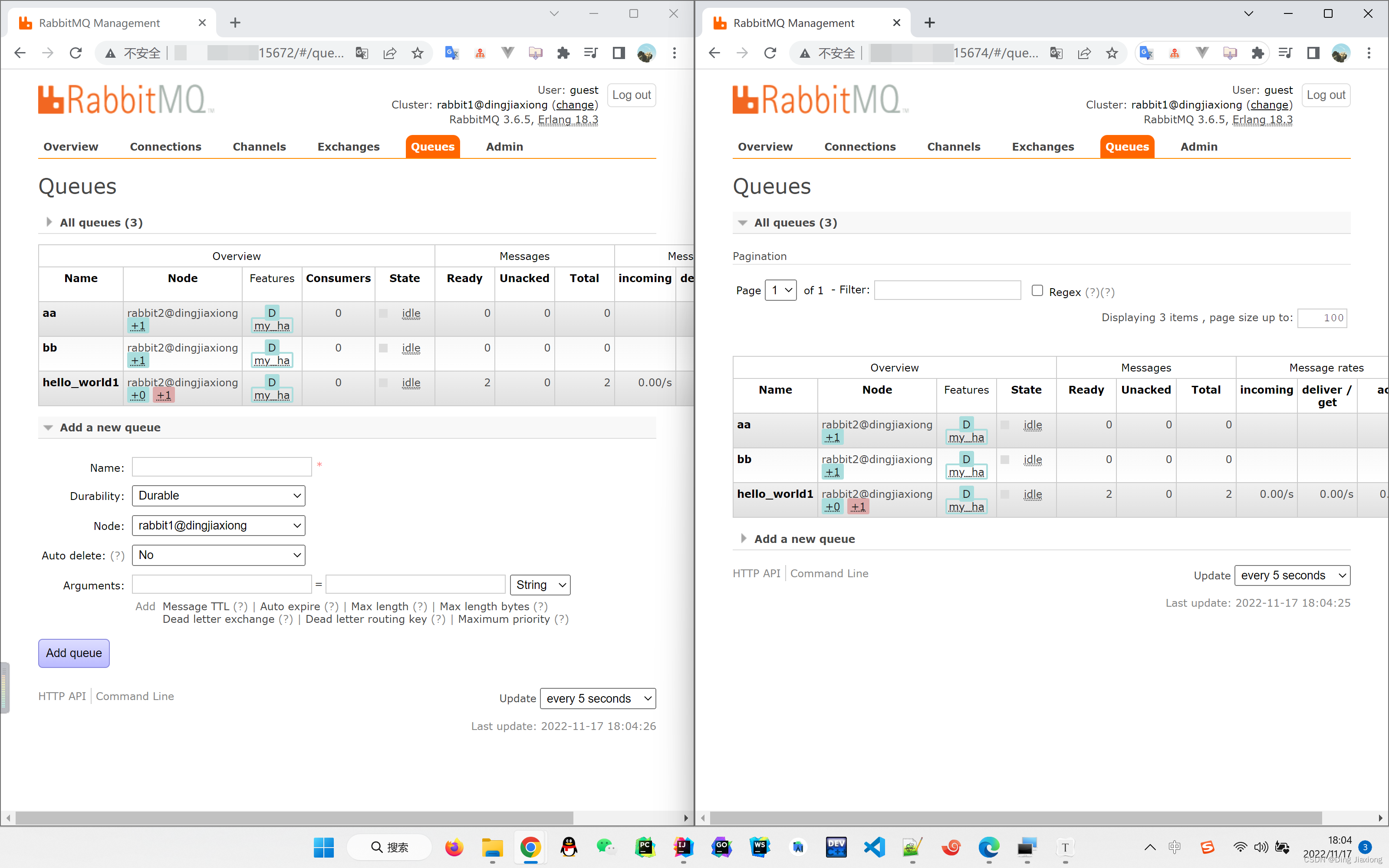The height and width of the screenshot is (868, 1389).
Task: Log out in left window
Action: pos(632,95)
